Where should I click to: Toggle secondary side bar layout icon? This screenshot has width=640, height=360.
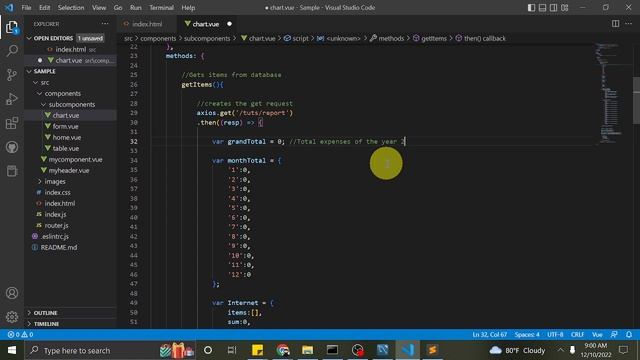click(553, 8)
